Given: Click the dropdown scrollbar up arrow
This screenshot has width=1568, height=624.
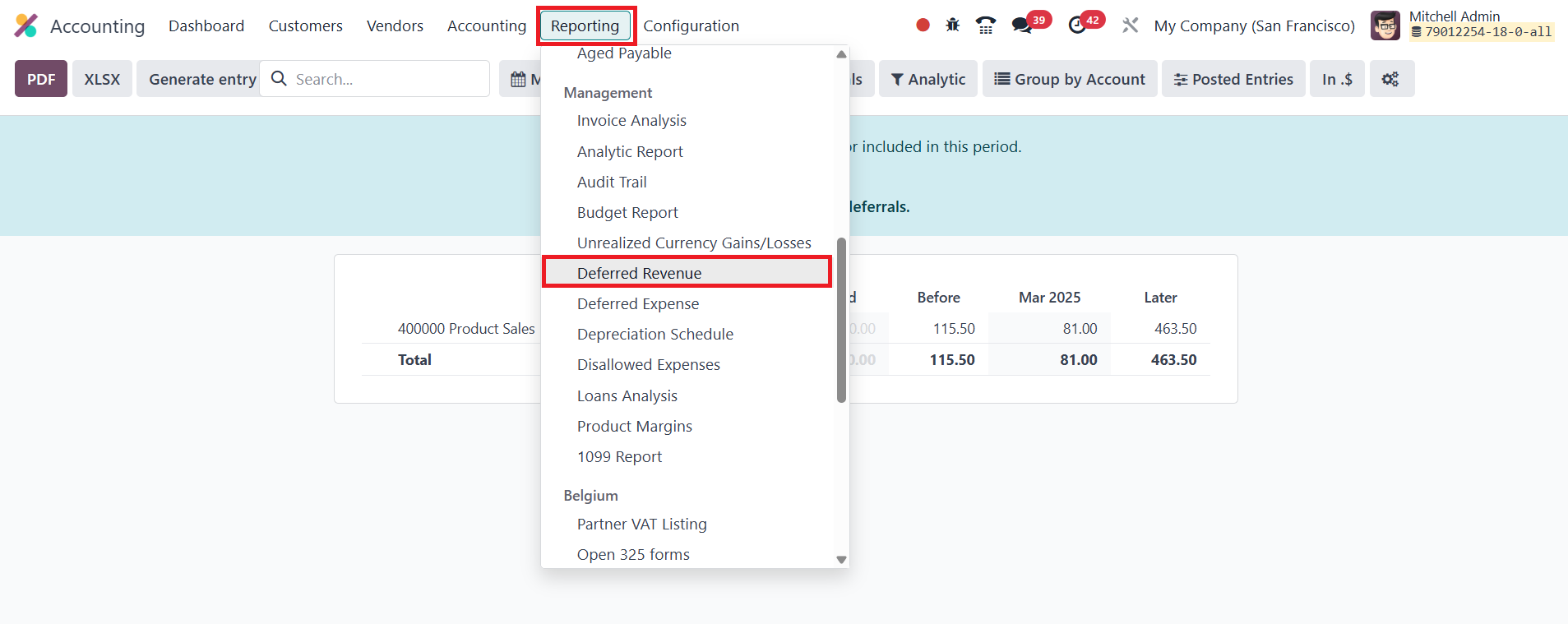Looking at the screenshot, I should coord(841,54).
